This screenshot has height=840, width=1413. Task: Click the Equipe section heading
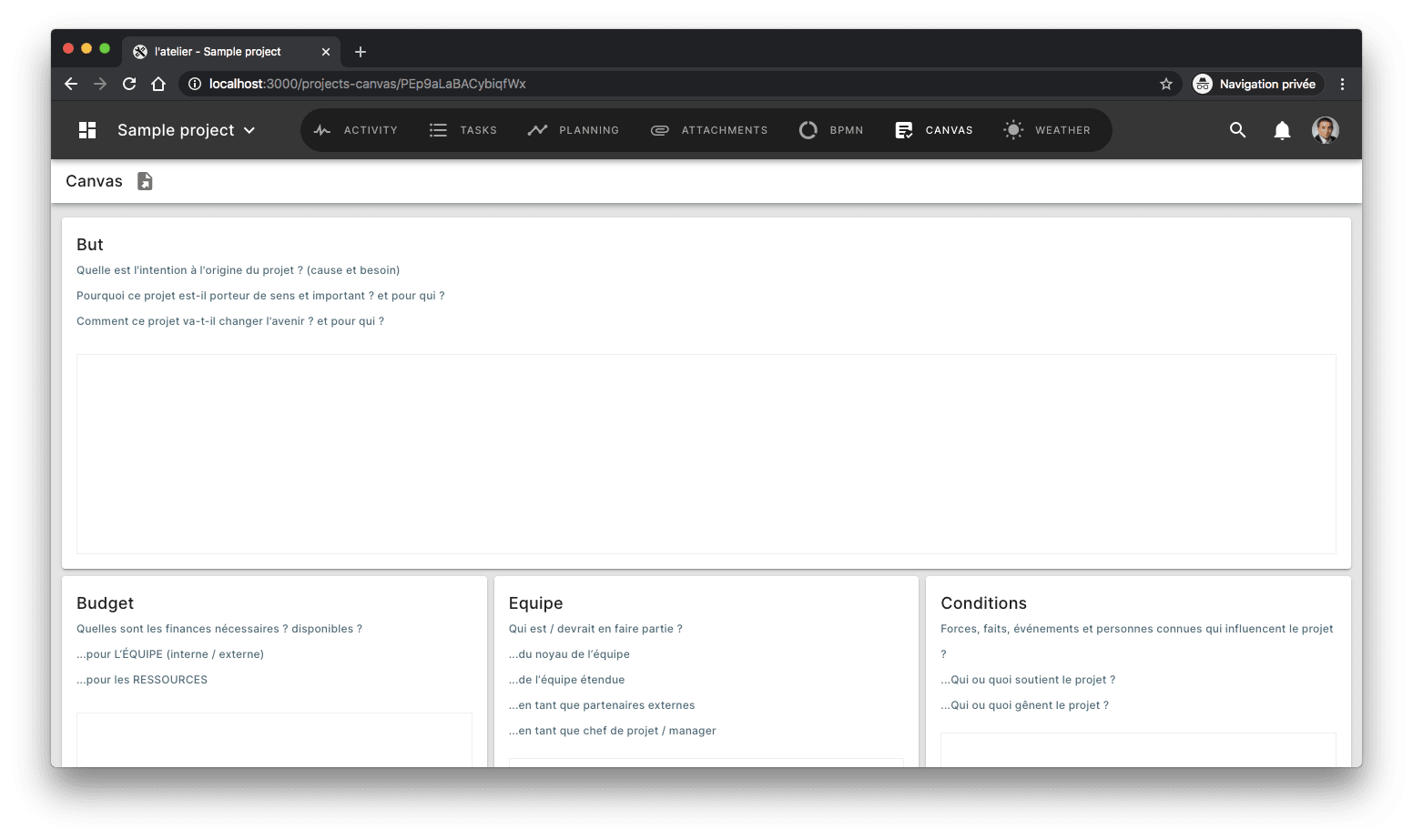[535, 603]
